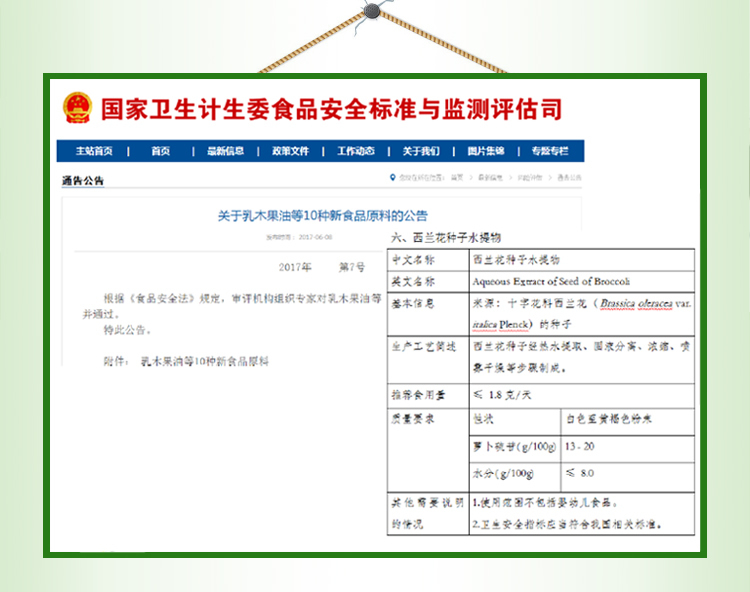Open the 最新信息 menu item

coord(225,151)
